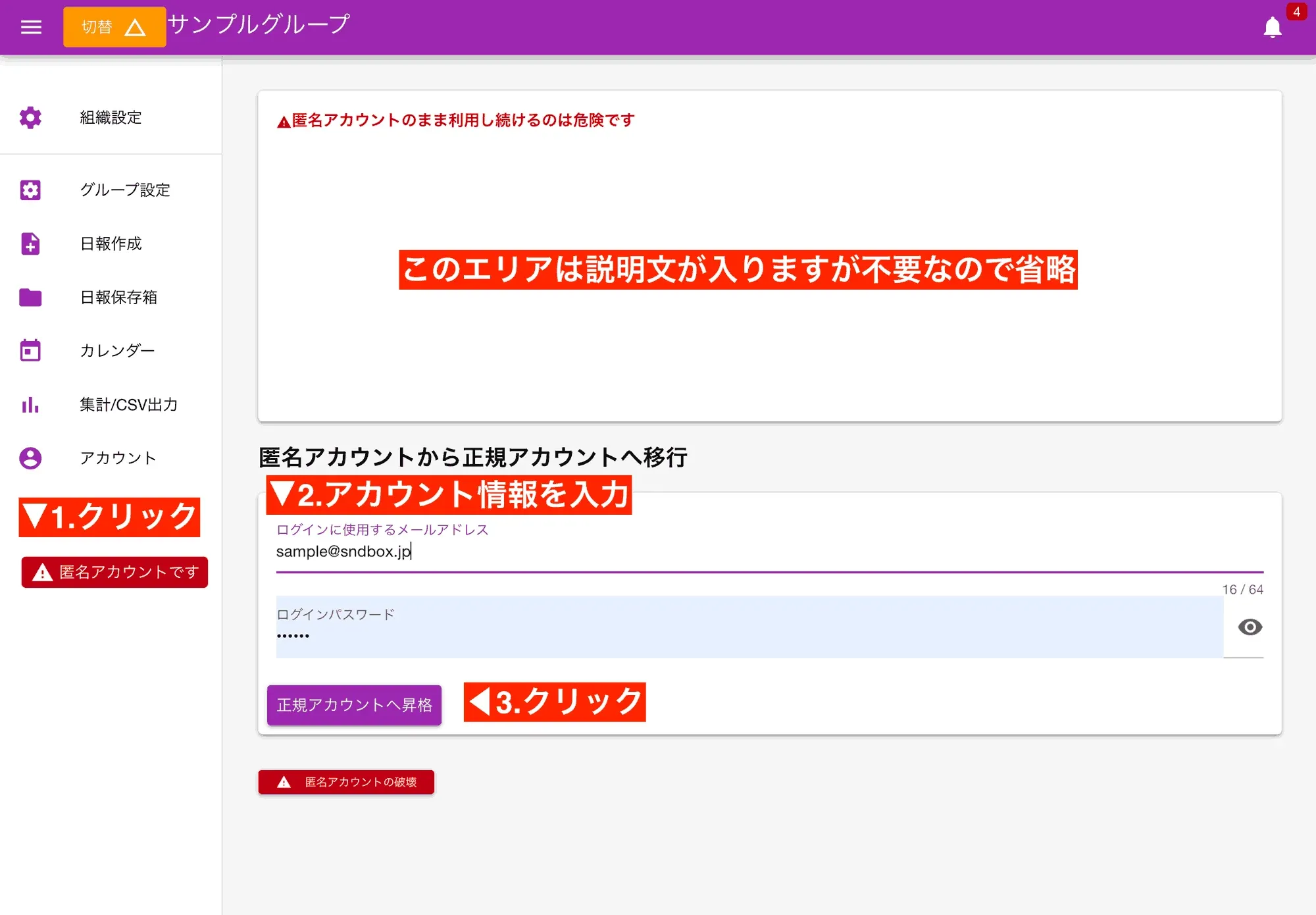The image size is (1316, 915).
Task: Open the sidebar with the hamburger icon
Action: [x=31, y=26]
